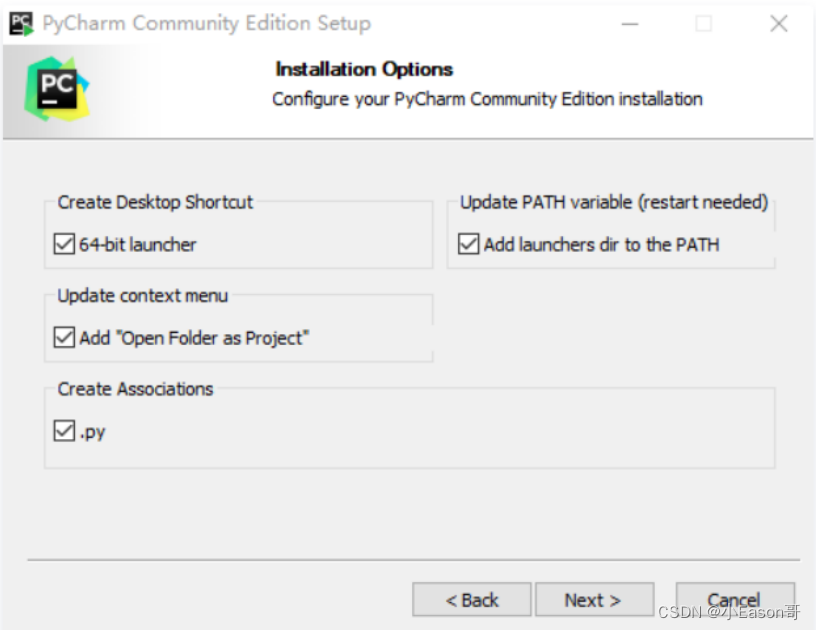
Task: Minimize the setup window
Action: pos(630,24)
